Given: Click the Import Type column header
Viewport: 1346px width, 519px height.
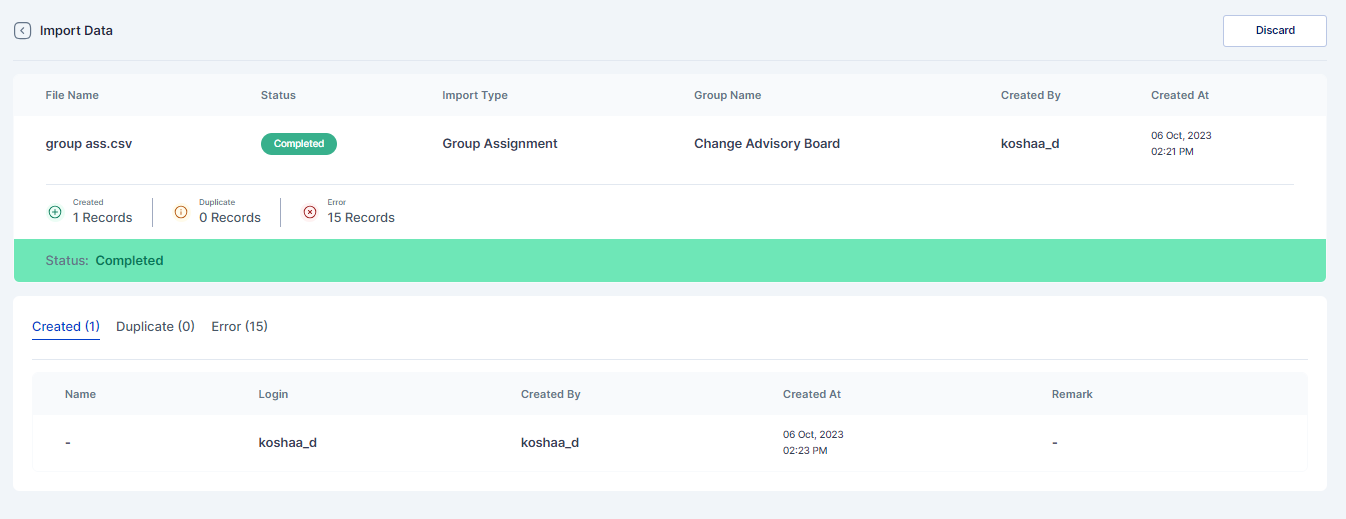Looking at the screenshot, I should 475,96.
